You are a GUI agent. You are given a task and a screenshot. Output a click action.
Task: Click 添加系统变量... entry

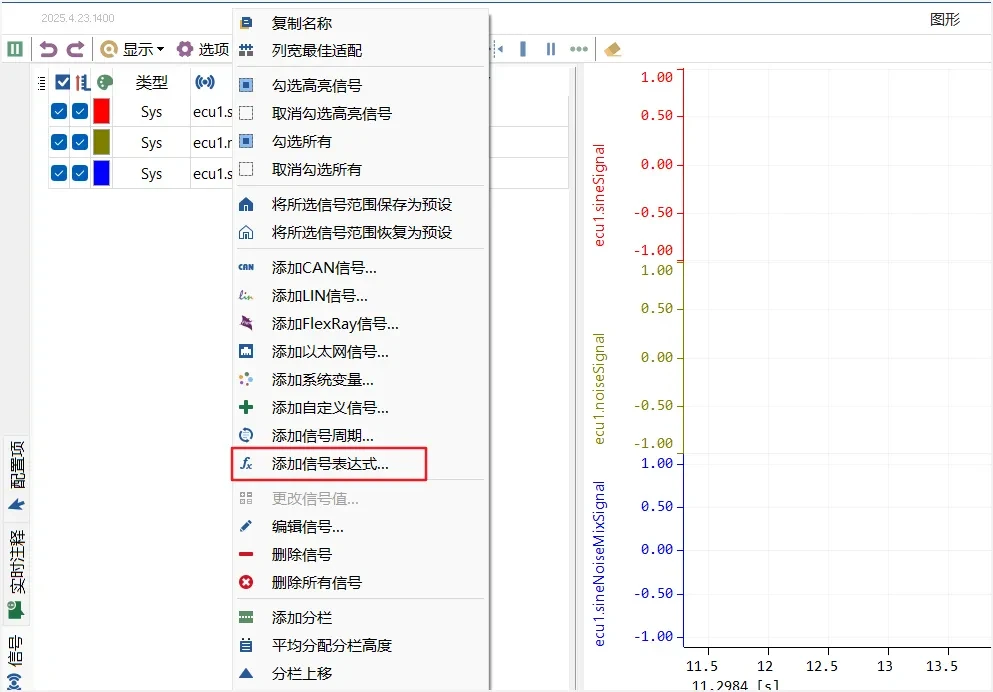[x=322, y=380]
